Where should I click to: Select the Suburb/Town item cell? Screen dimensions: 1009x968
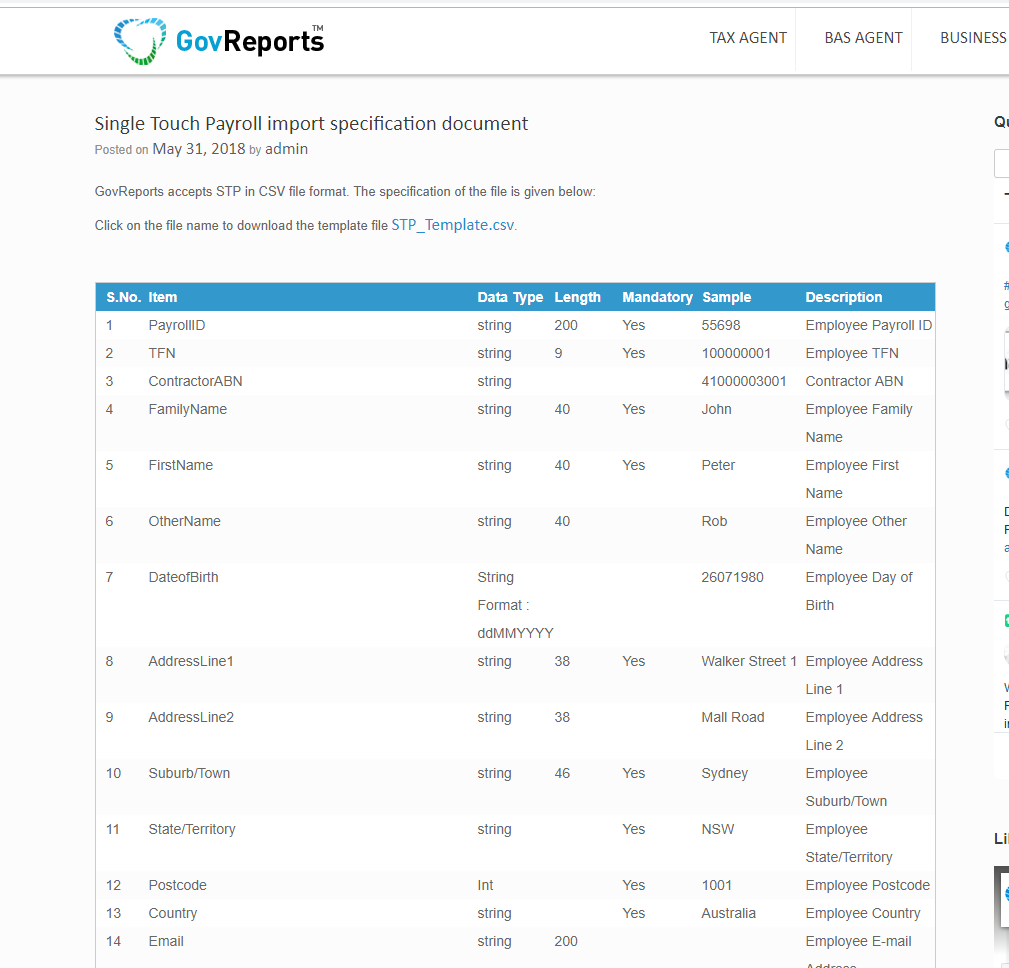[189, 773]
